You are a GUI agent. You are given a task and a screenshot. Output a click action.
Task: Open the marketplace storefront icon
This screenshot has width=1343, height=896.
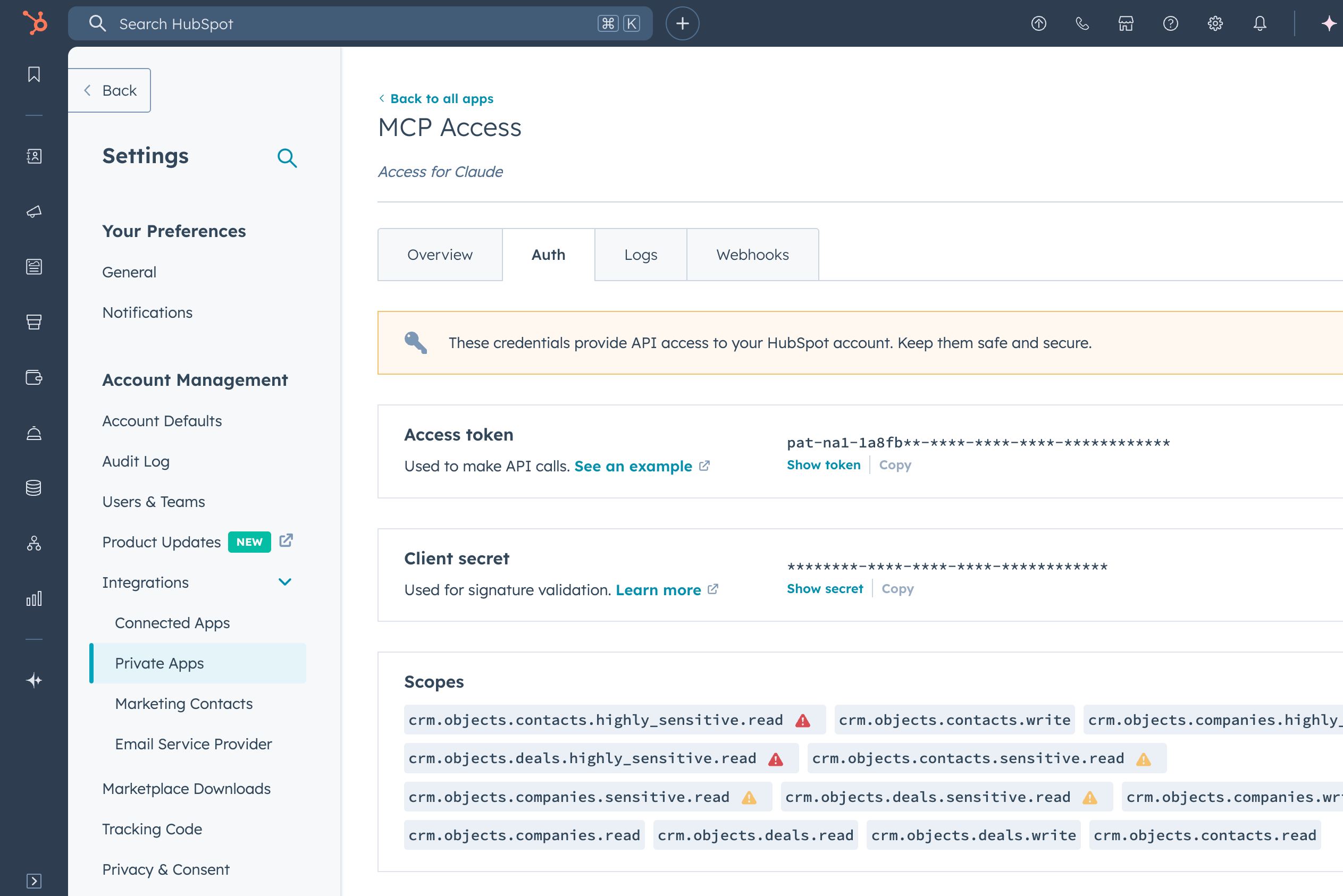point(1126,23)
